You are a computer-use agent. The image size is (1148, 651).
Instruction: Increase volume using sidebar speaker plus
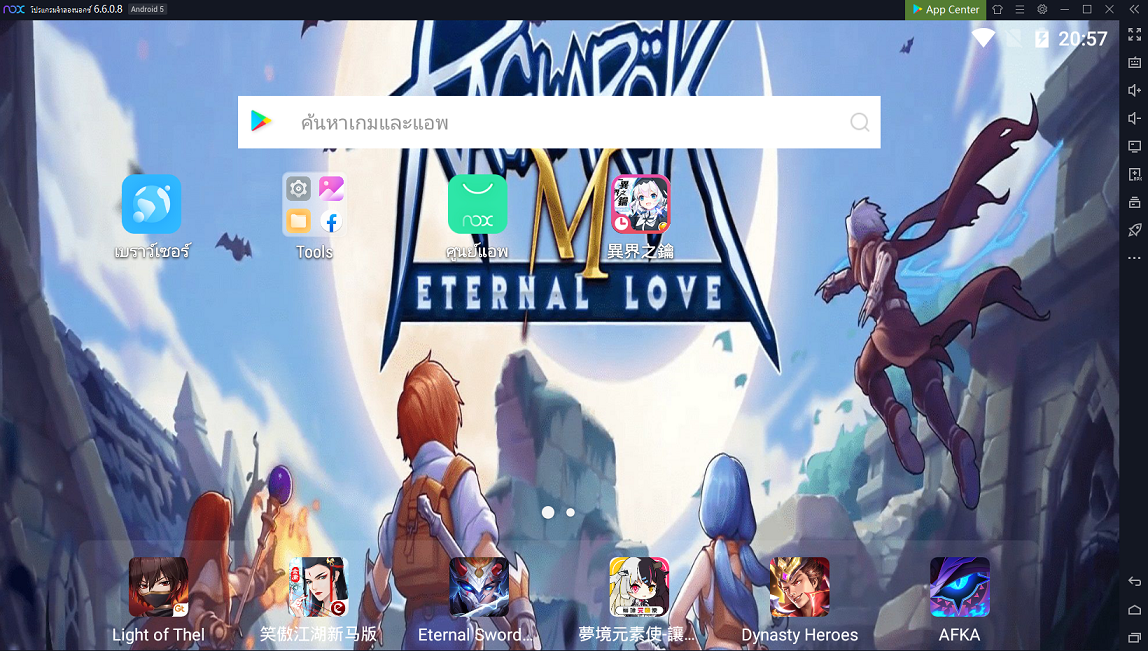[1134, 90]
